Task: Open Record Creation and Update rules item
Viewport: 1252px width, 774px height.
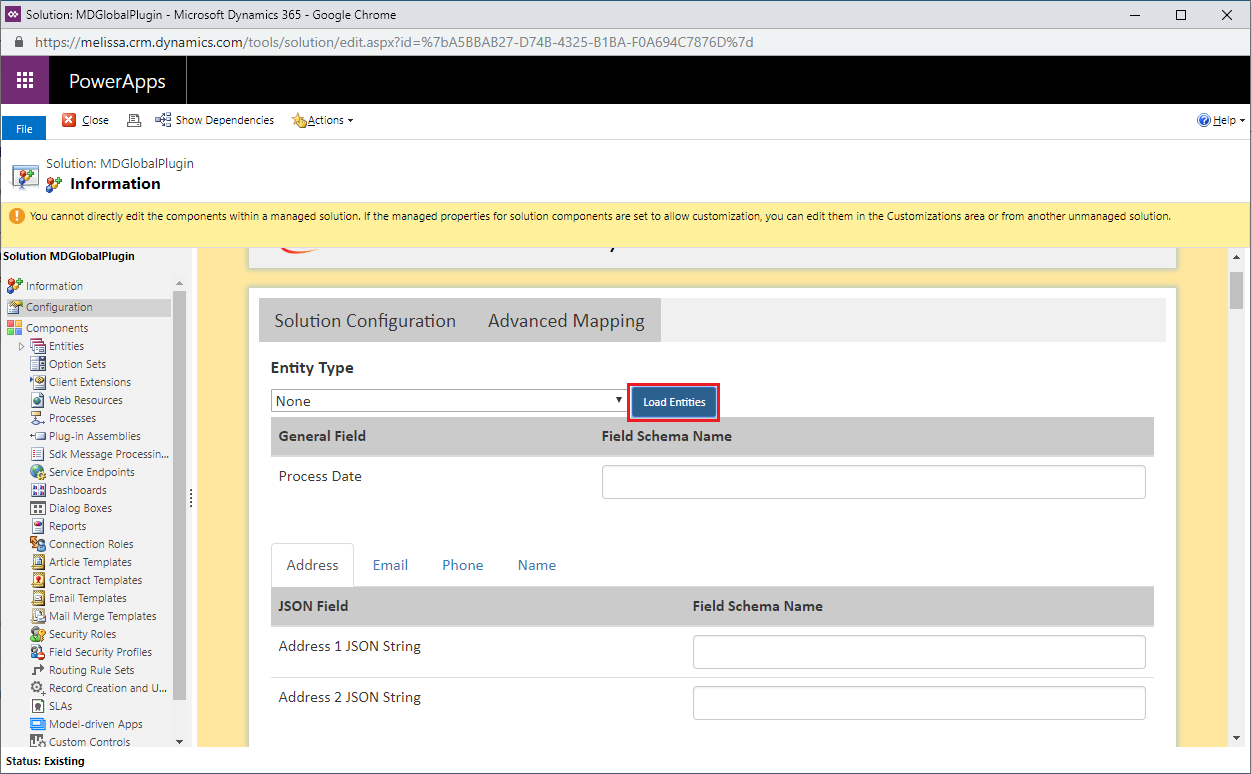Action: click(108, 688)
